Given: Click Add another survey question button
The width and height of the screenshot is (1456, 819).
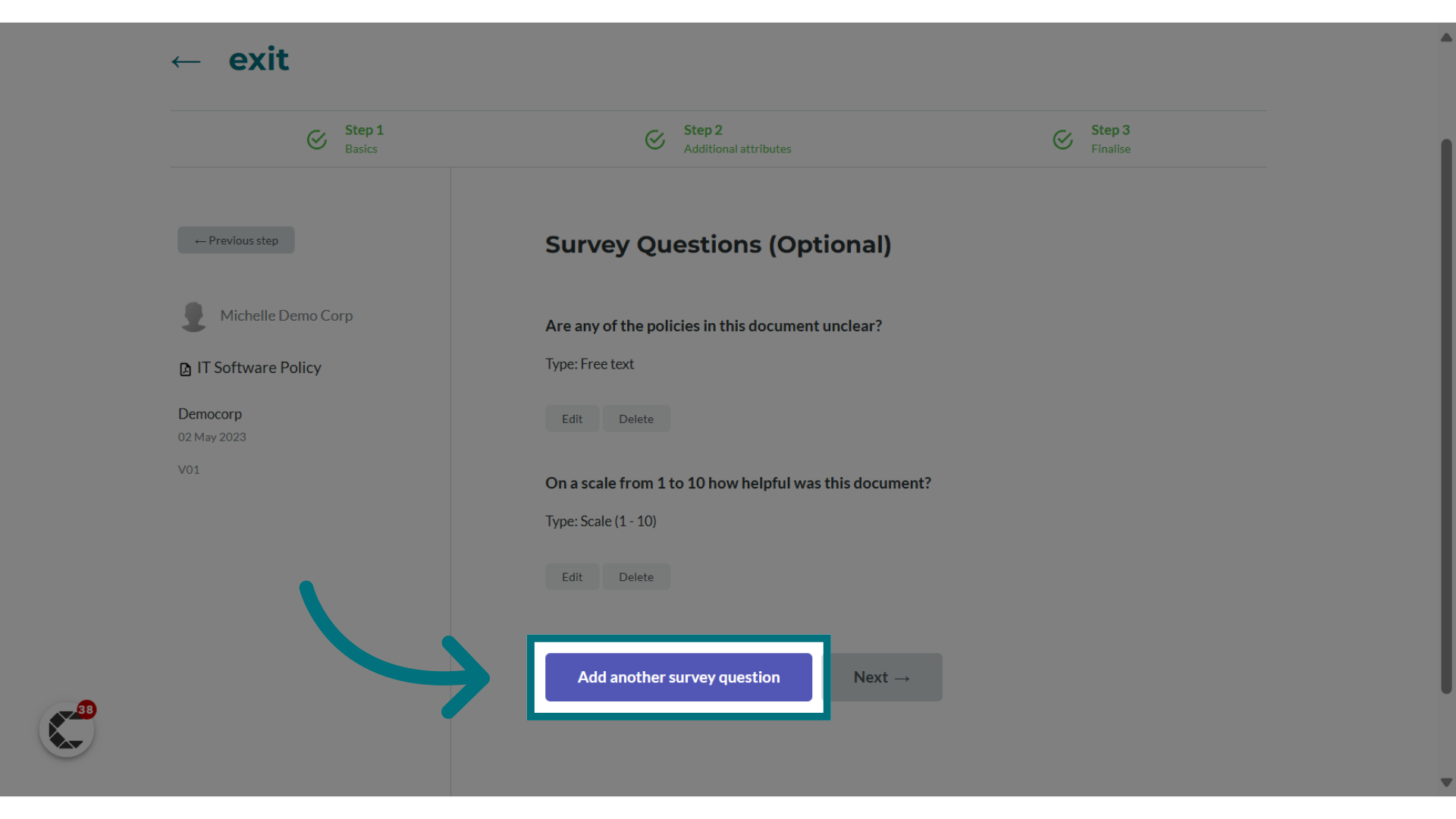Looking at the screenshot, I should (678, 676).
